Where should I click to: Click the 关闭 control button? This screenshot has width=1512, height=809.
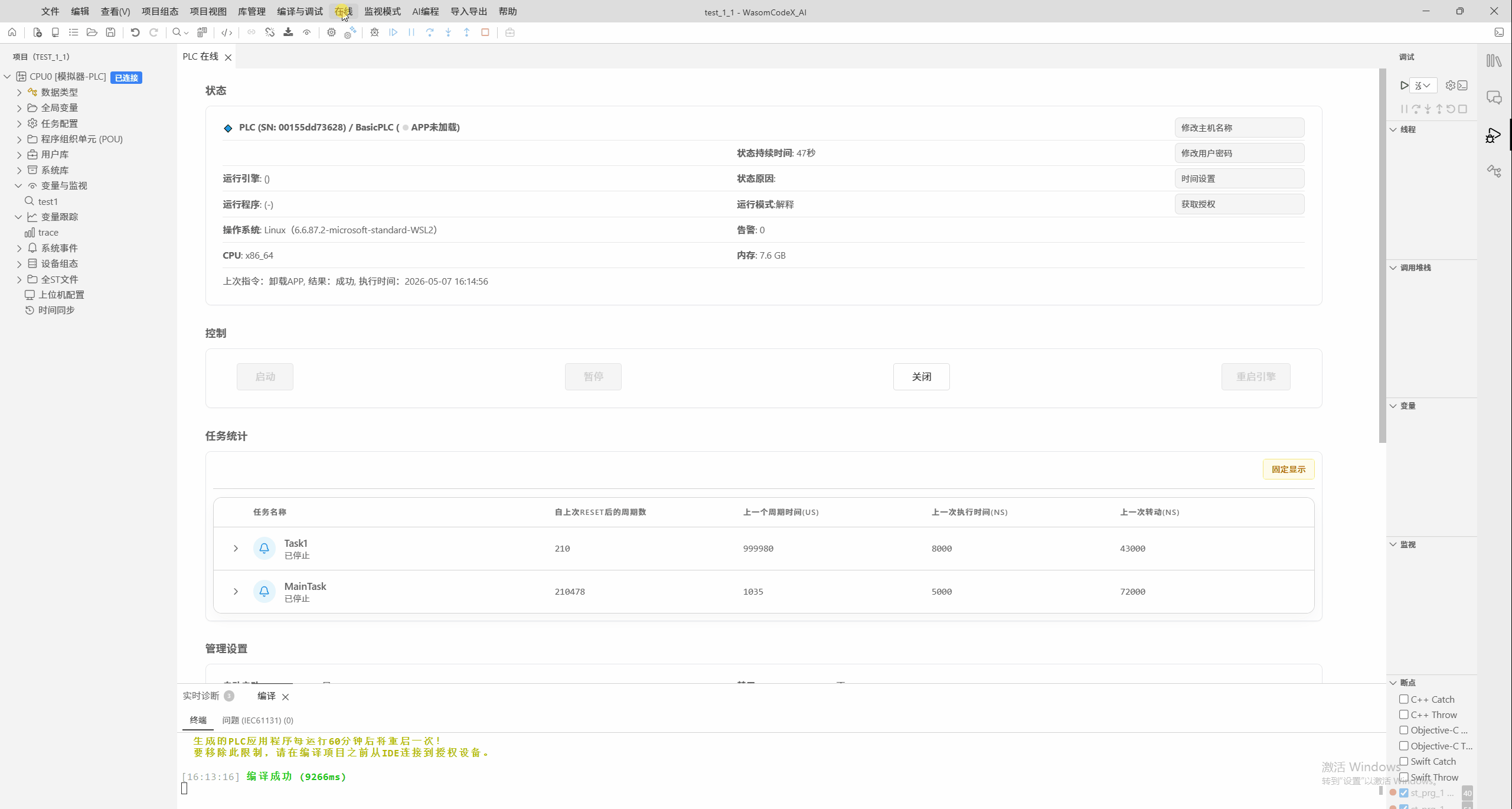[921, 377]
